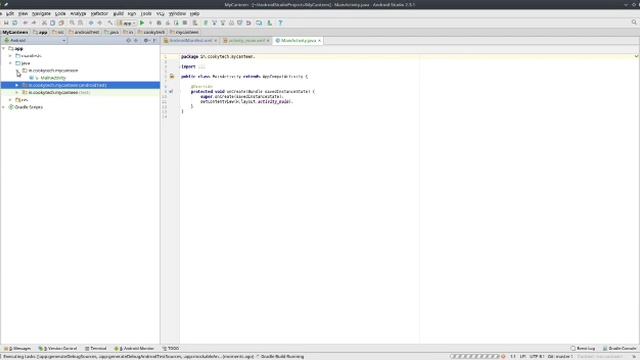Screen dimensions: 640x360
Task: Open the View menu
Action: coord(23,13)
